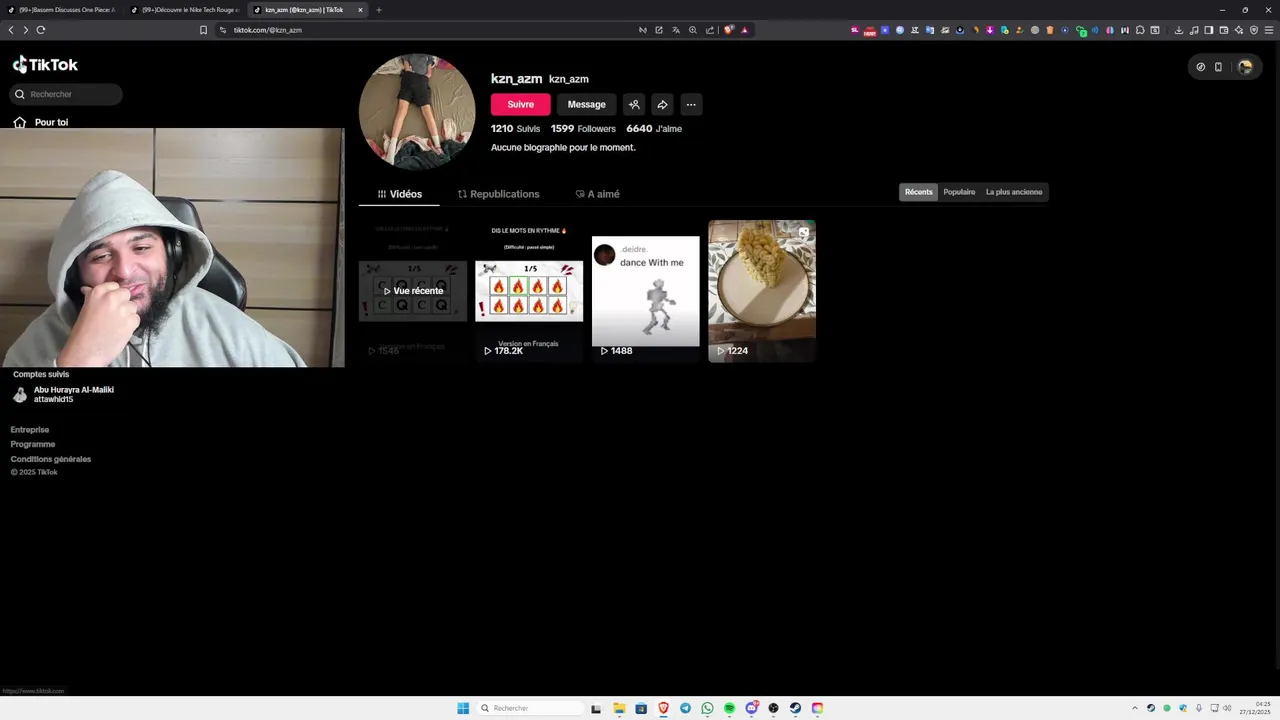
Task: Open the 1210 Suivis following list
Action: tap(515, 128)
